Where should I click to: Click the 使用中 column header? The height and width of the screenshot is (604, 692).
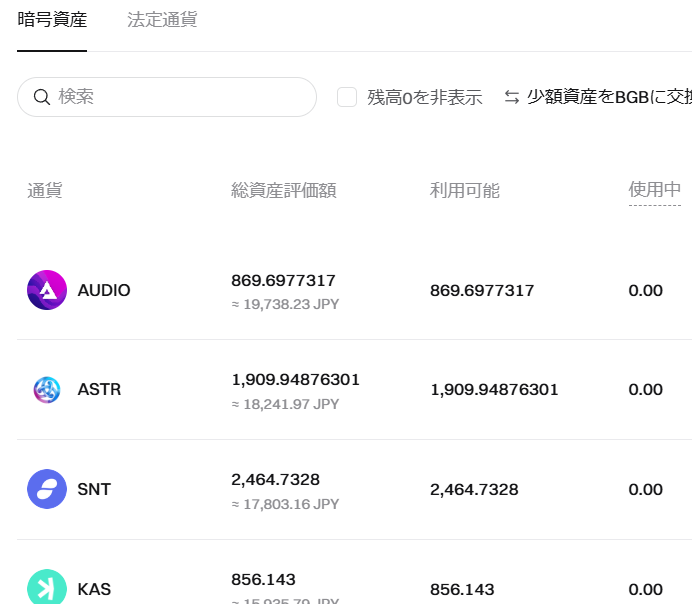[654, 190]
